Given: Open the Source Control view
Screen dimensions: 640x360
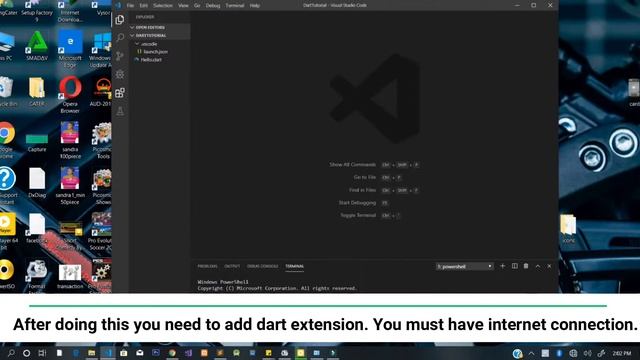Looking at the screenshot, I should pyautogui.click(x=120, y=56).
